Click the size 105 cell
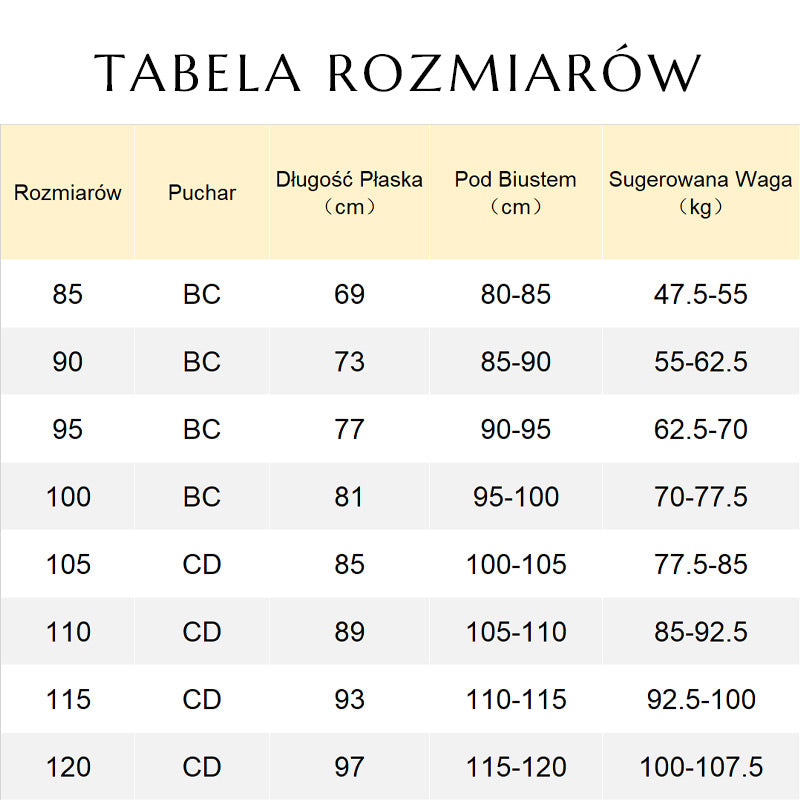800x800 pixels. pos(68,564)
